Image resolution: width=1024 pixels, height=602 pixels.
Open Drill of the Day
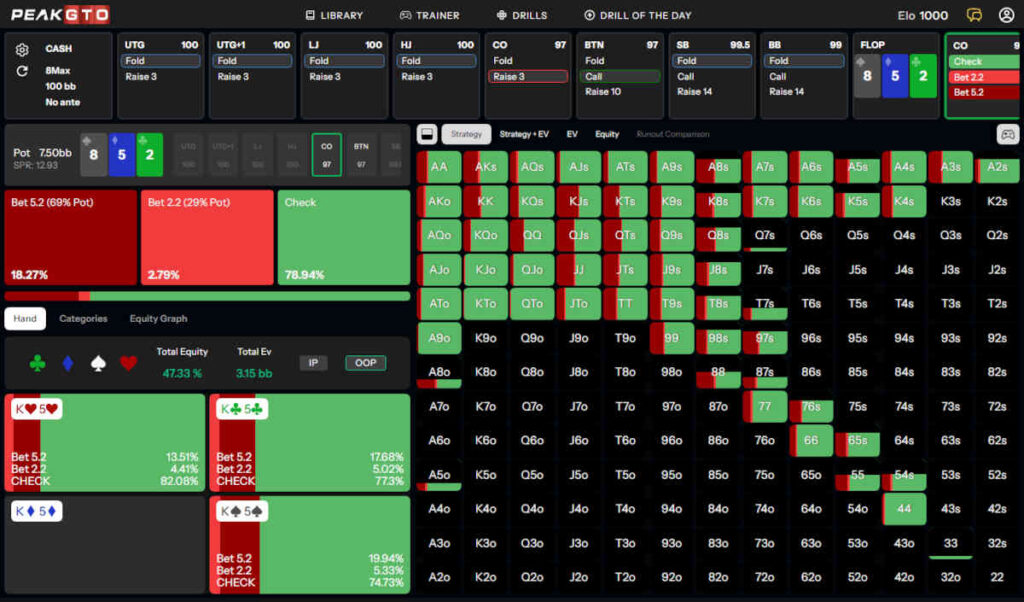[x=638, y=15]
